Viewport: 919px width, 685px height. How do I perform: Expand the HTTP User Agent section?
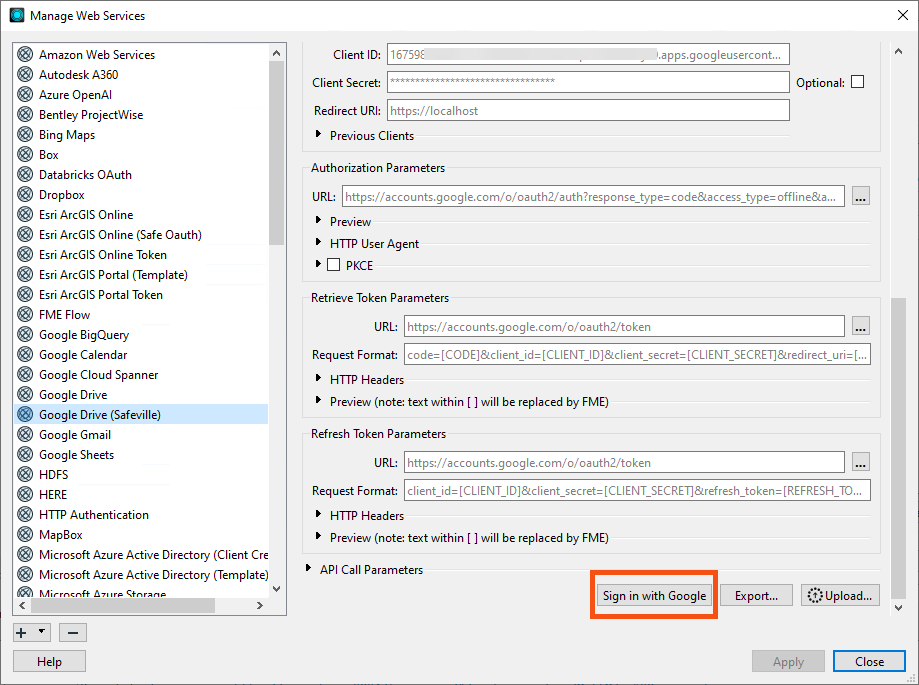[x=318, y=242]
